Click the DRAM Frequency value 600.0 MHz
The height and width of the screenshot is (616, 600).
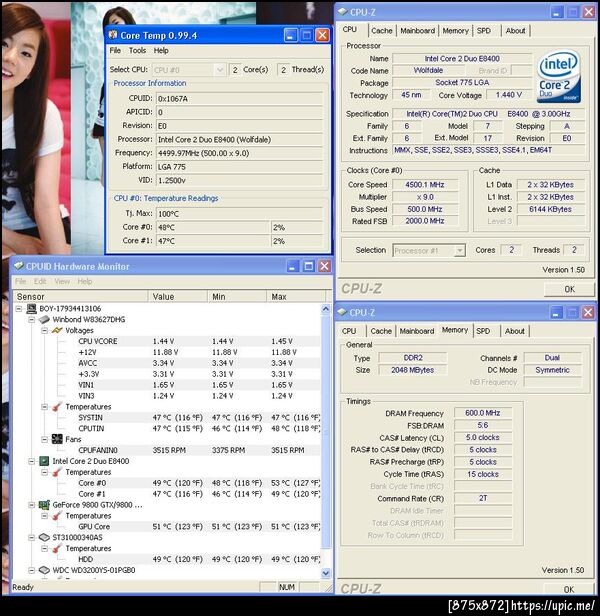483,413
